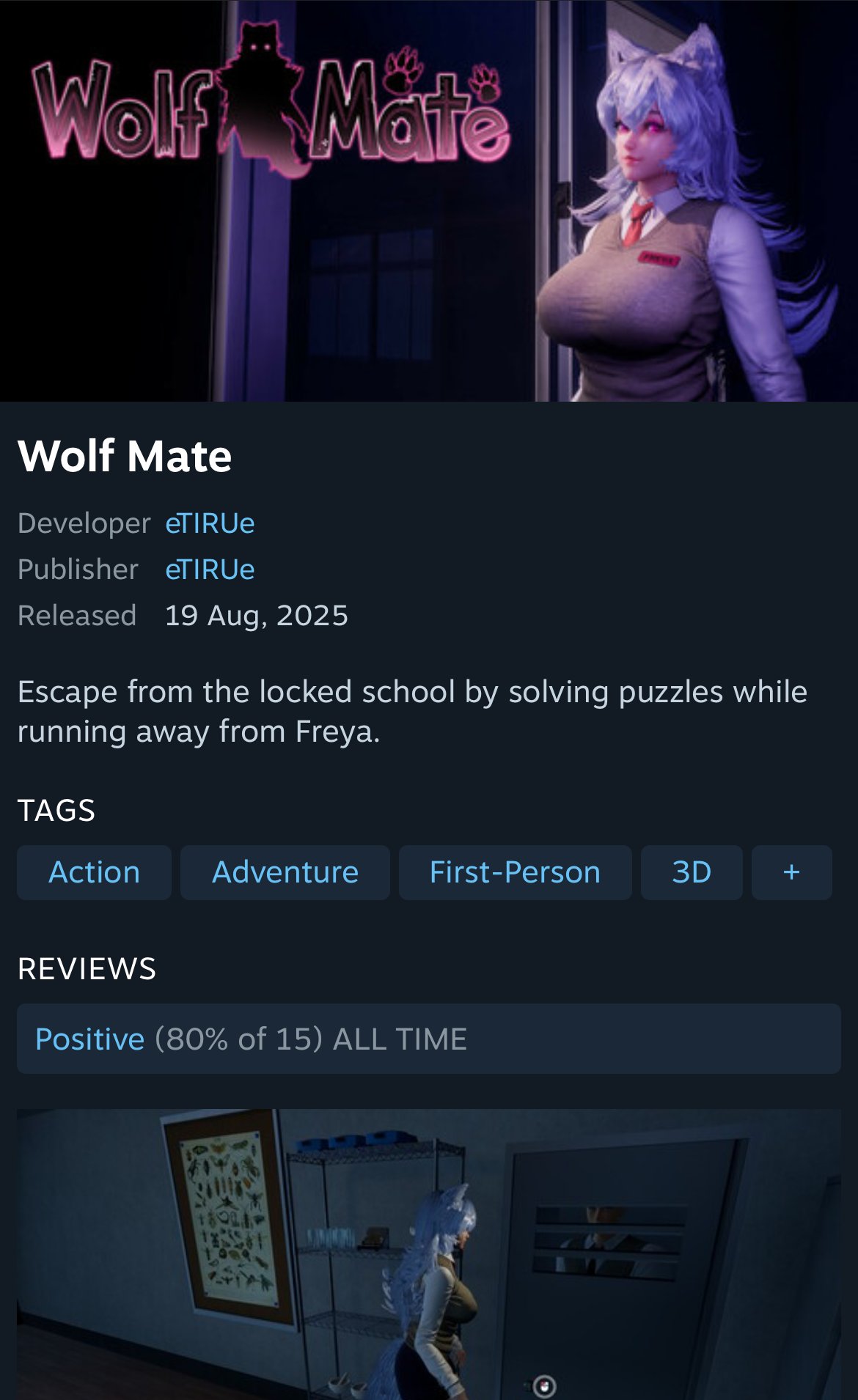Open the developer eTIRUe link
The height and width of the screenshot is (1400, 858).
210,523
